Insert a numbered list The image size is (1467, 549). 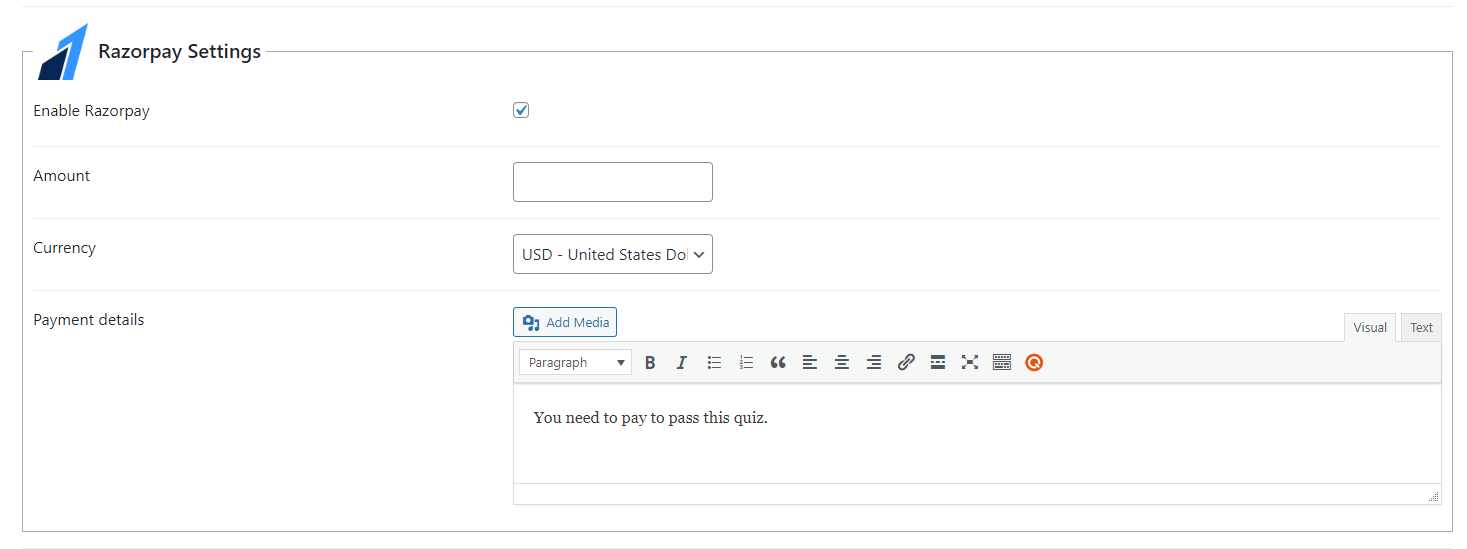tap(746, 362)
